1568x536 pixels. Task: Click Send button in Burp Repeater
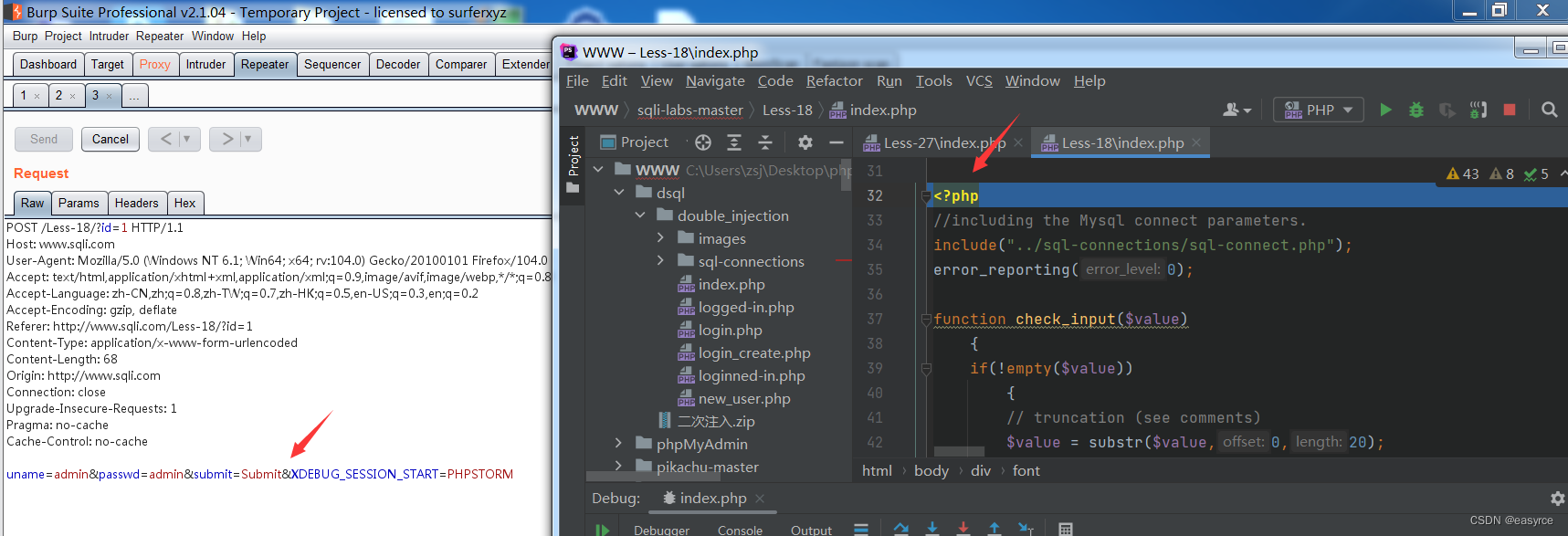tap(44, 139)
